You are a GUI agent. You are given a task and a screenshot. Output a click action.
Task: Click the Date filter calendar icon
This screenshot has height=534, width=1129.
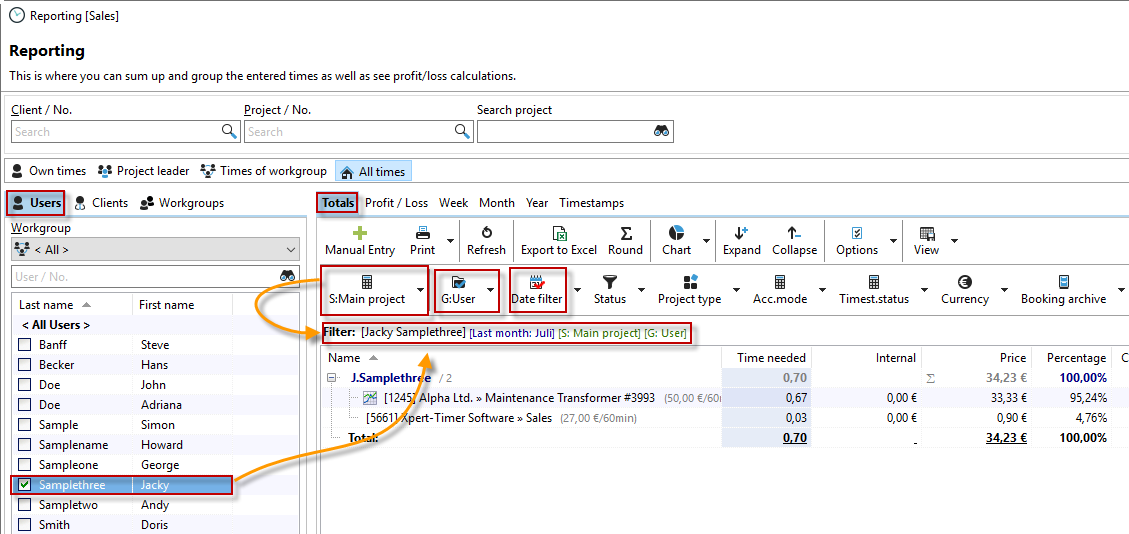tap(536, 283)
